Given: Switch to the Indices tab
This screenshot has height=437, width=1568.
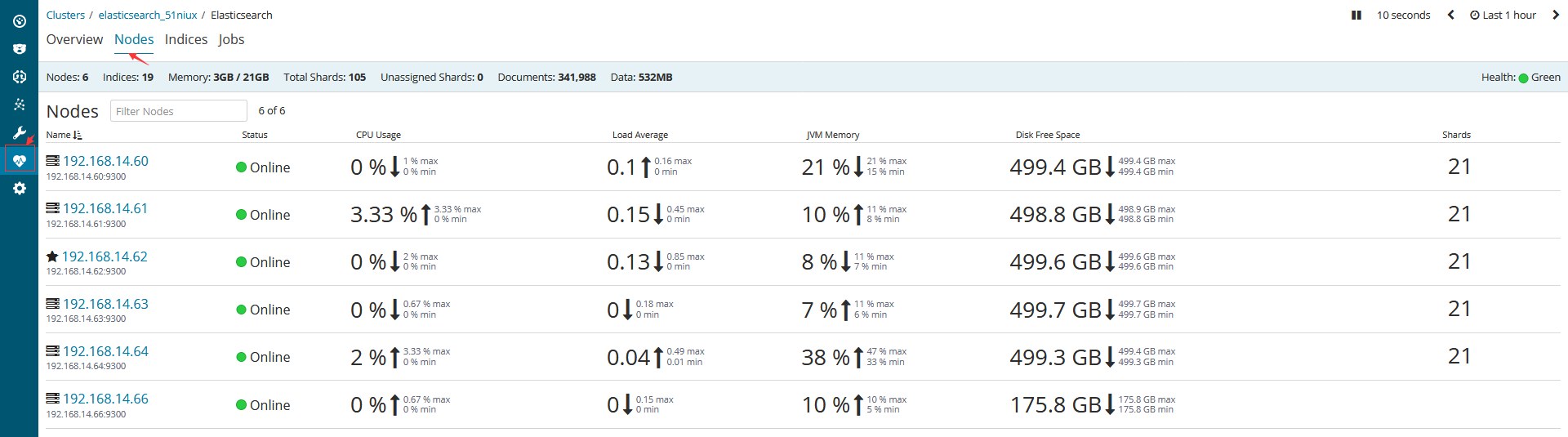Looking at the screenshot, I should pos(186,39).
